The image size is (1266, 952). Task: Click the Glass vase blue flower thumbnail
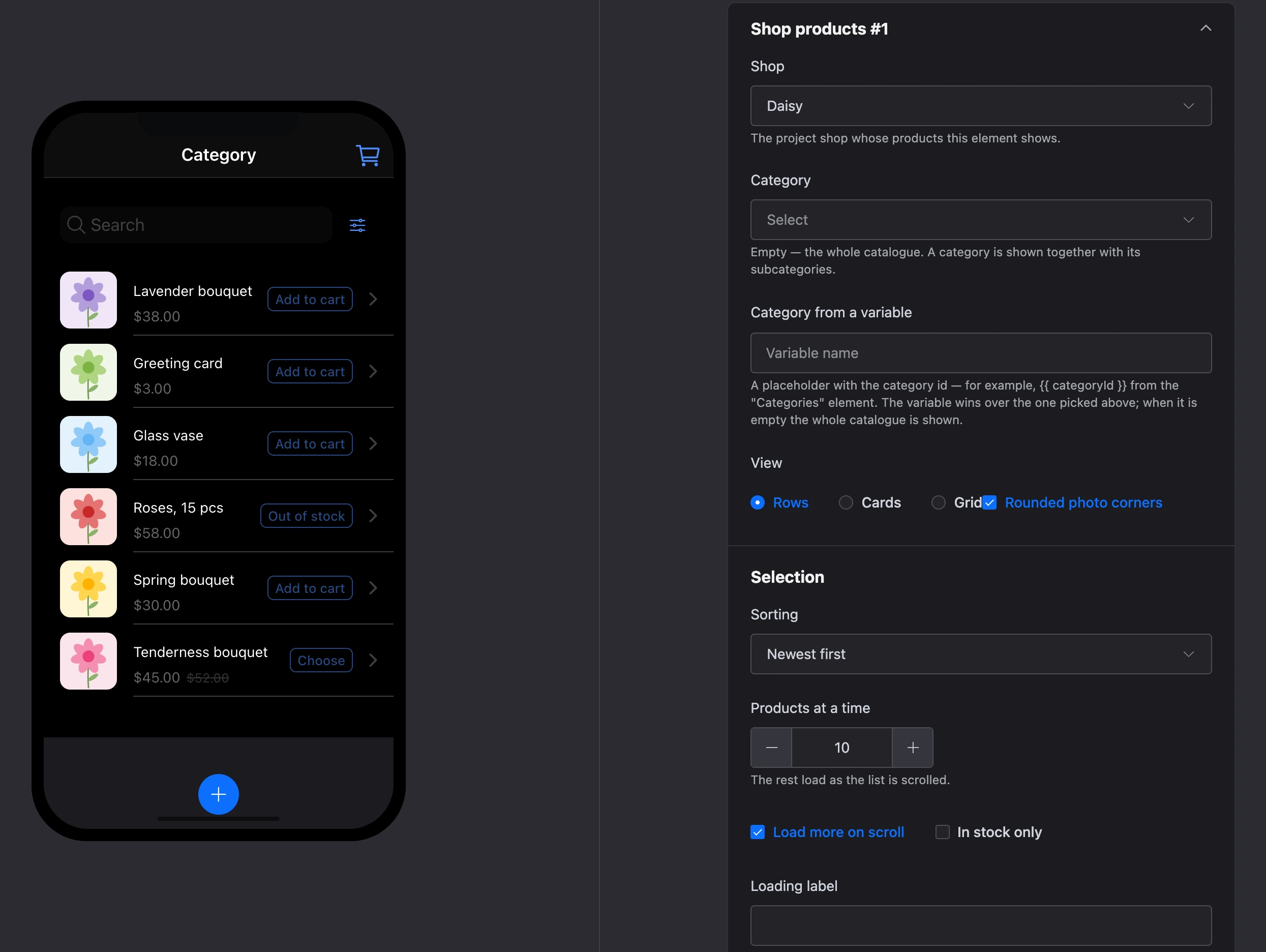click(88, 443)
